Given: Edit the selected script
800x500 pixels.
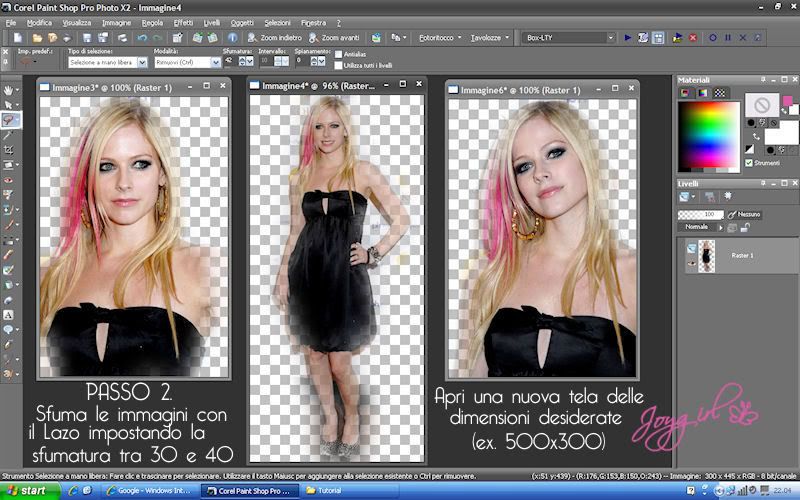Looking at the screenshot, I should tap(643, 38).
